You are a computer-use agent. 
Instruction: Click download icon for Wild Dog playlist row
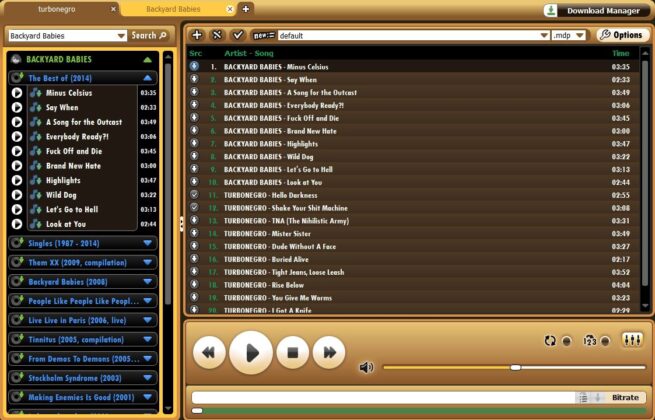194,156
